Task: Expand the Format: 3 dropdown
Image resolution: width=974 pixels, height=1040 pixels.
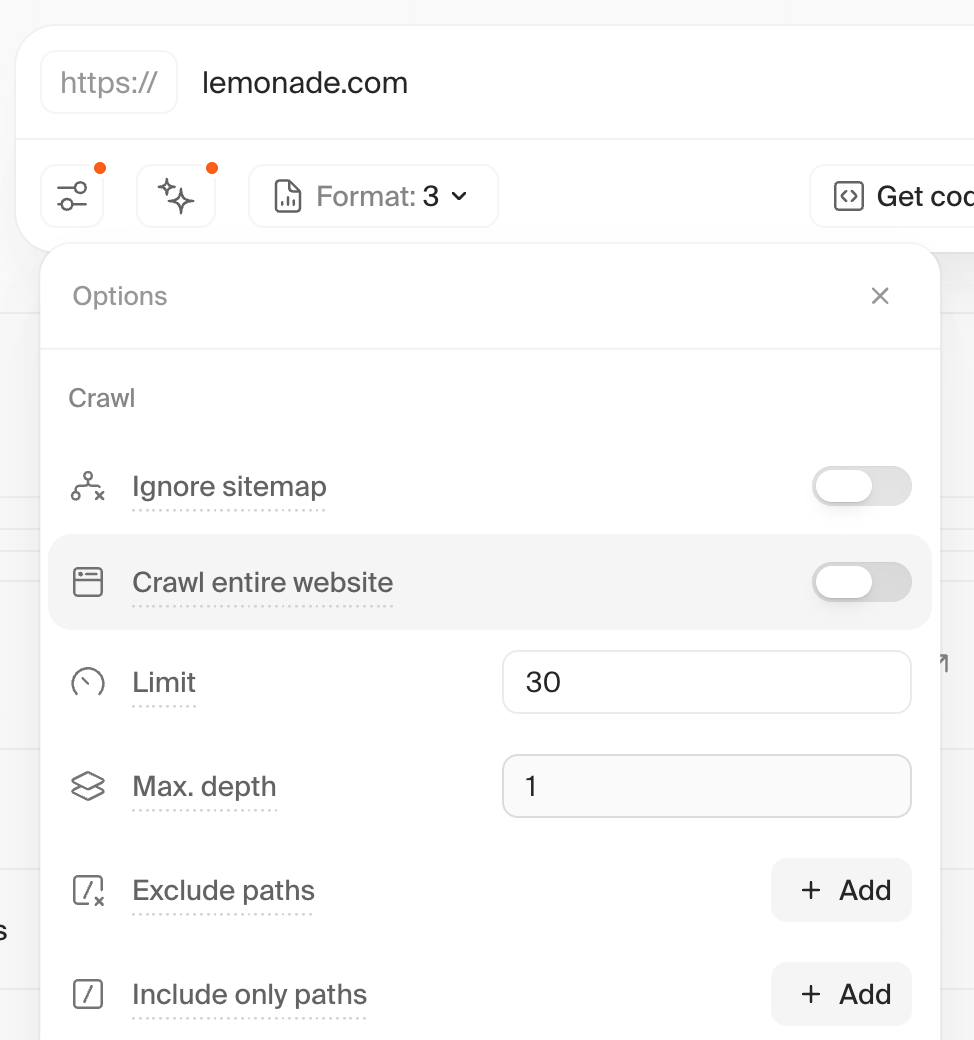Action: (x=373, y=196)
